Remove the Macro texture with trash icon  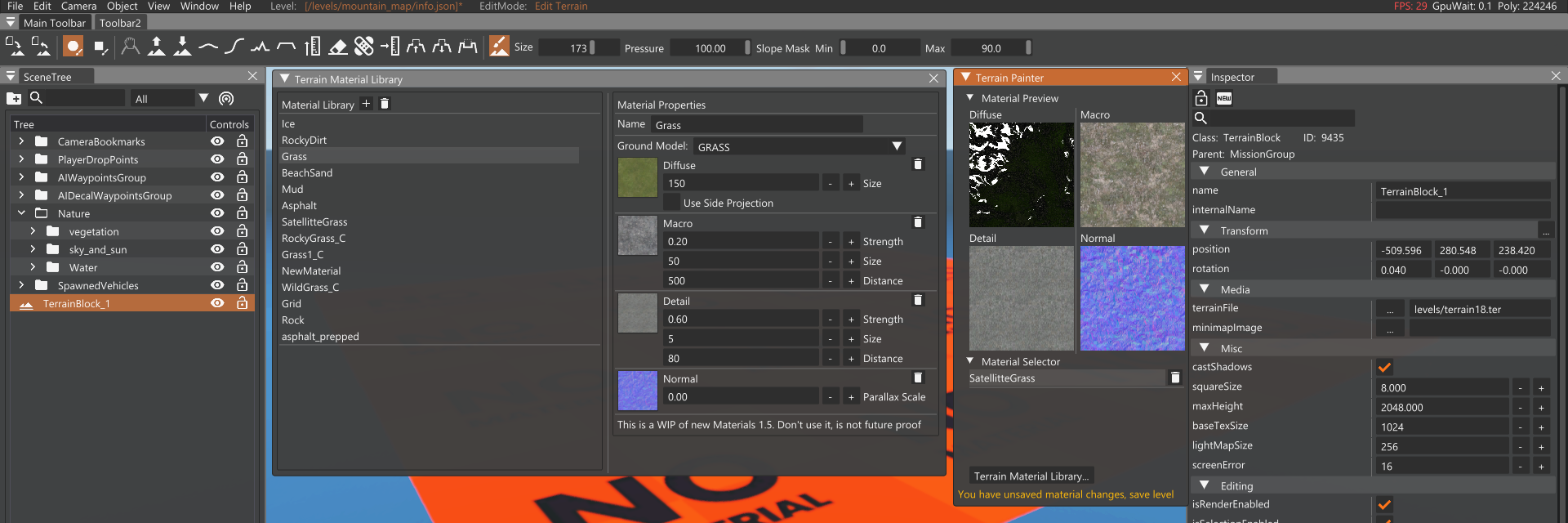click(918, 222)
